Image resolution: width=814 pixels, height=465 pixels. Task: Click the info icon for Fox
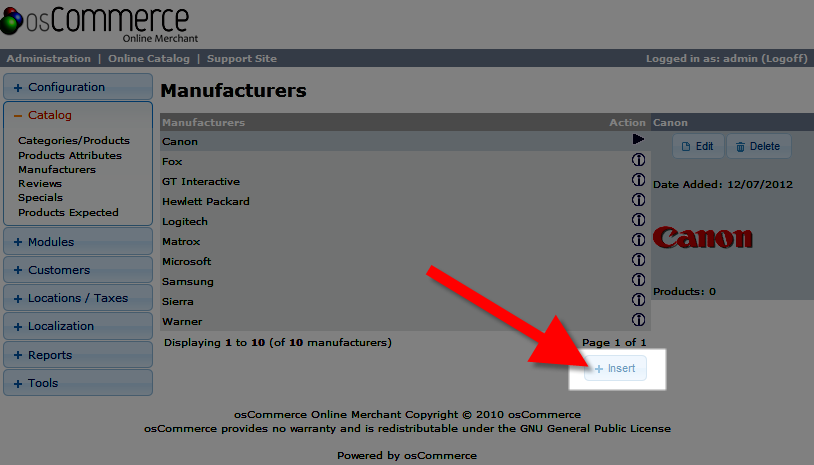coord(638,161)
